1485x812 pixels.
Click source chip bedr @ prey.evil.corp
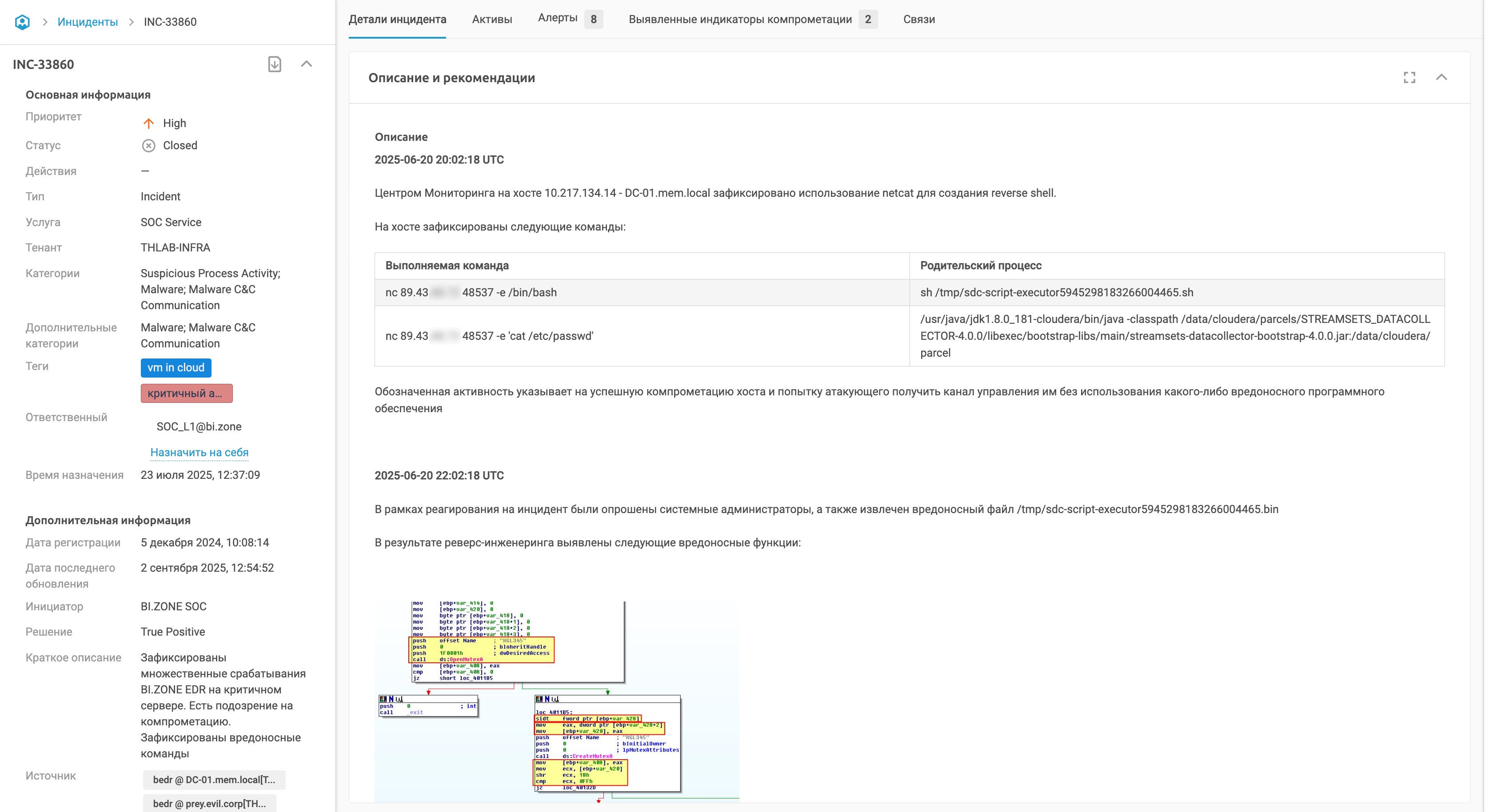coord(209,804)
